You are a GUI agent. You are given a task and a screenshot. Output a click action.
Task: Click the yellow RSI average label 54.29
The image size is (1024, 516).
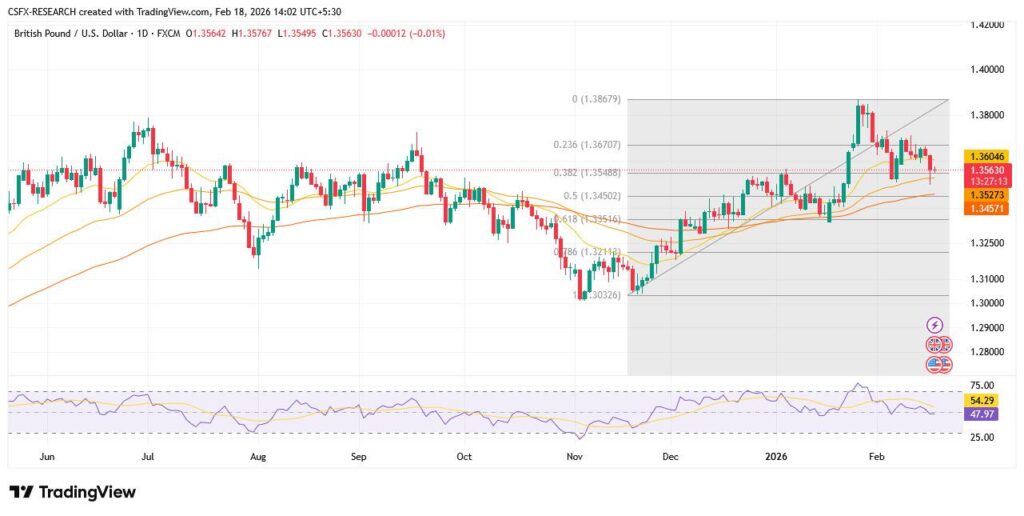tap(984, 400)
